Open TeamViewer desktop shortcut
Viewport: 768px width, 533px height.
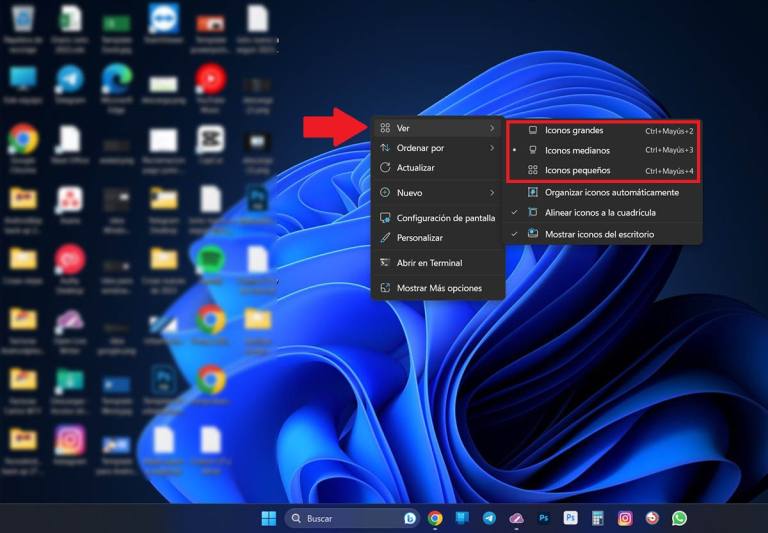pyautogui.click(x=163, y=20)
